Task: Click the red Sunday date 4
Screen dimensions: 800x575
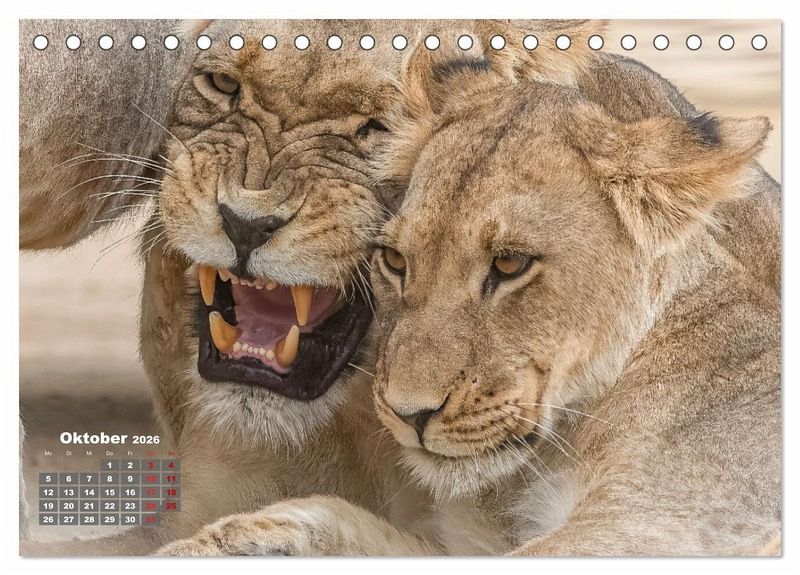Action: [x=171, y=465]
